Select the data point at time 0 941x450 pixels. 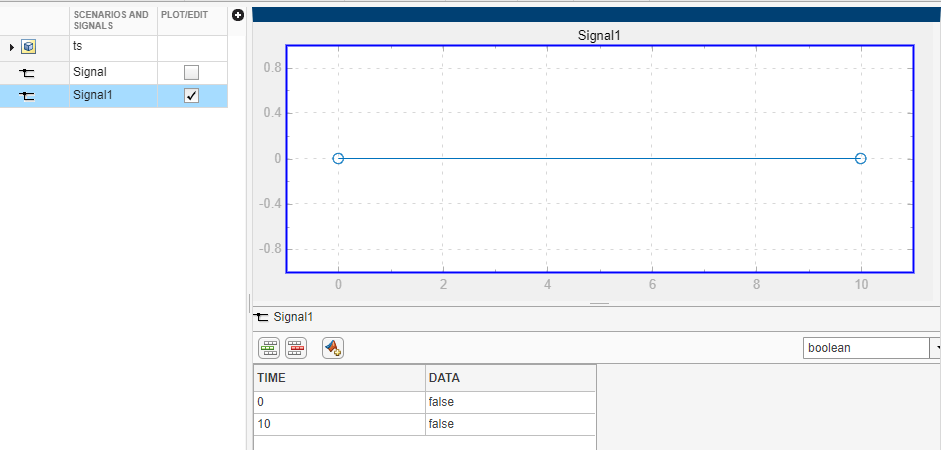click(338, 158)
